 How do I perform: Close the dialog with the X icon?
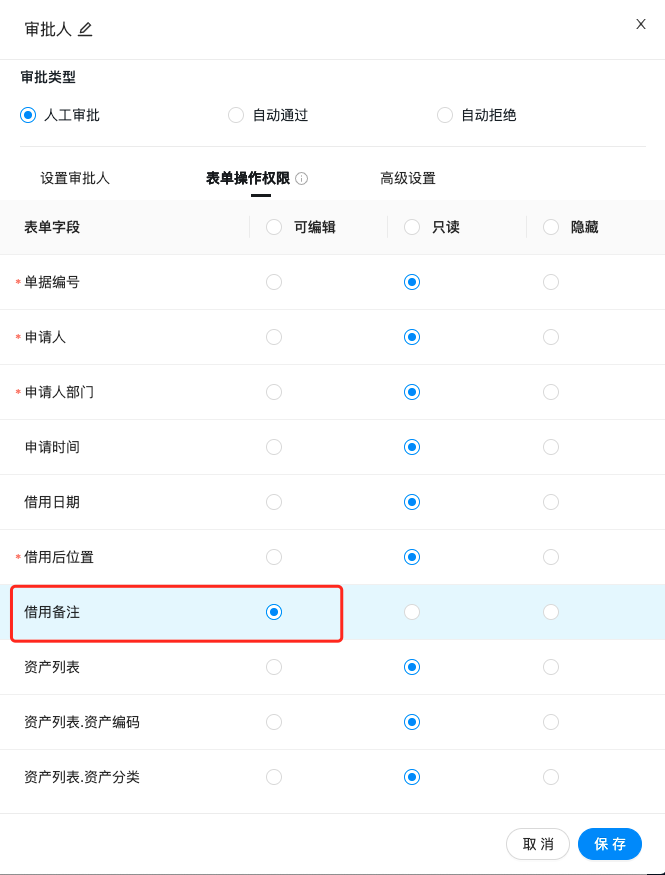click(x=641, y=24)
